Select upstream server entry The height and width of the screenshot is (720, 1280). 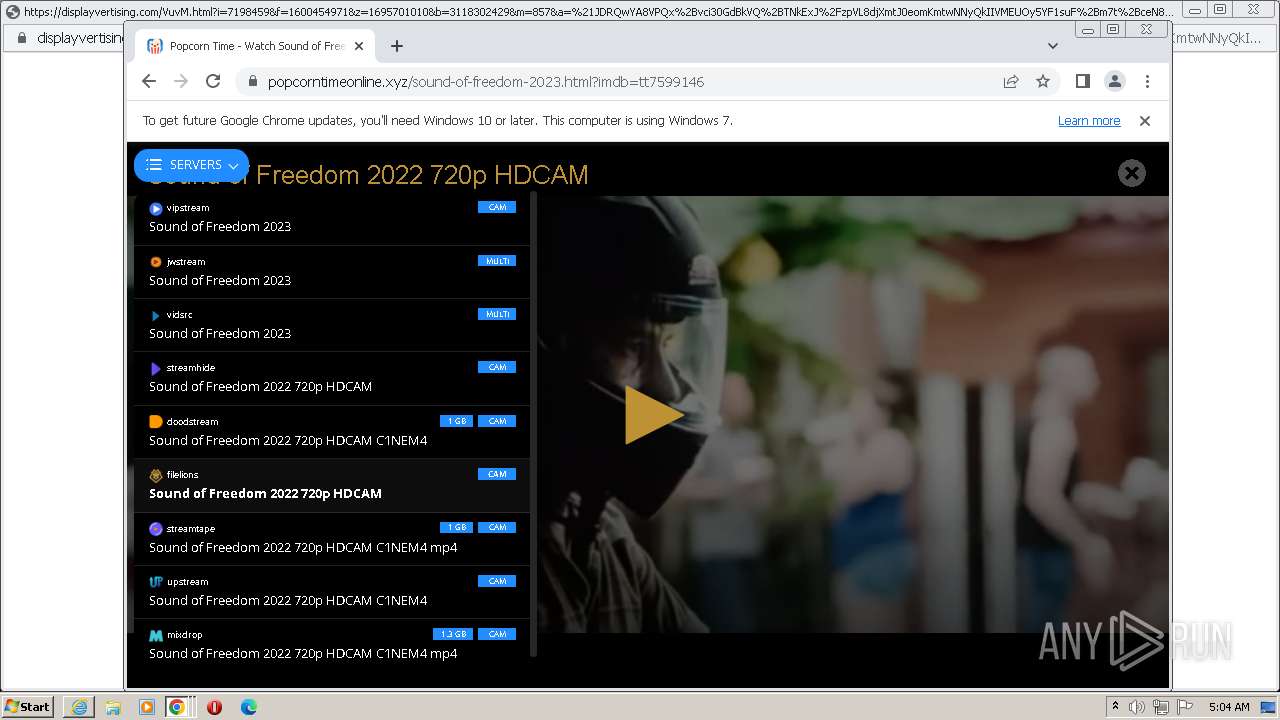click(332, 592)
